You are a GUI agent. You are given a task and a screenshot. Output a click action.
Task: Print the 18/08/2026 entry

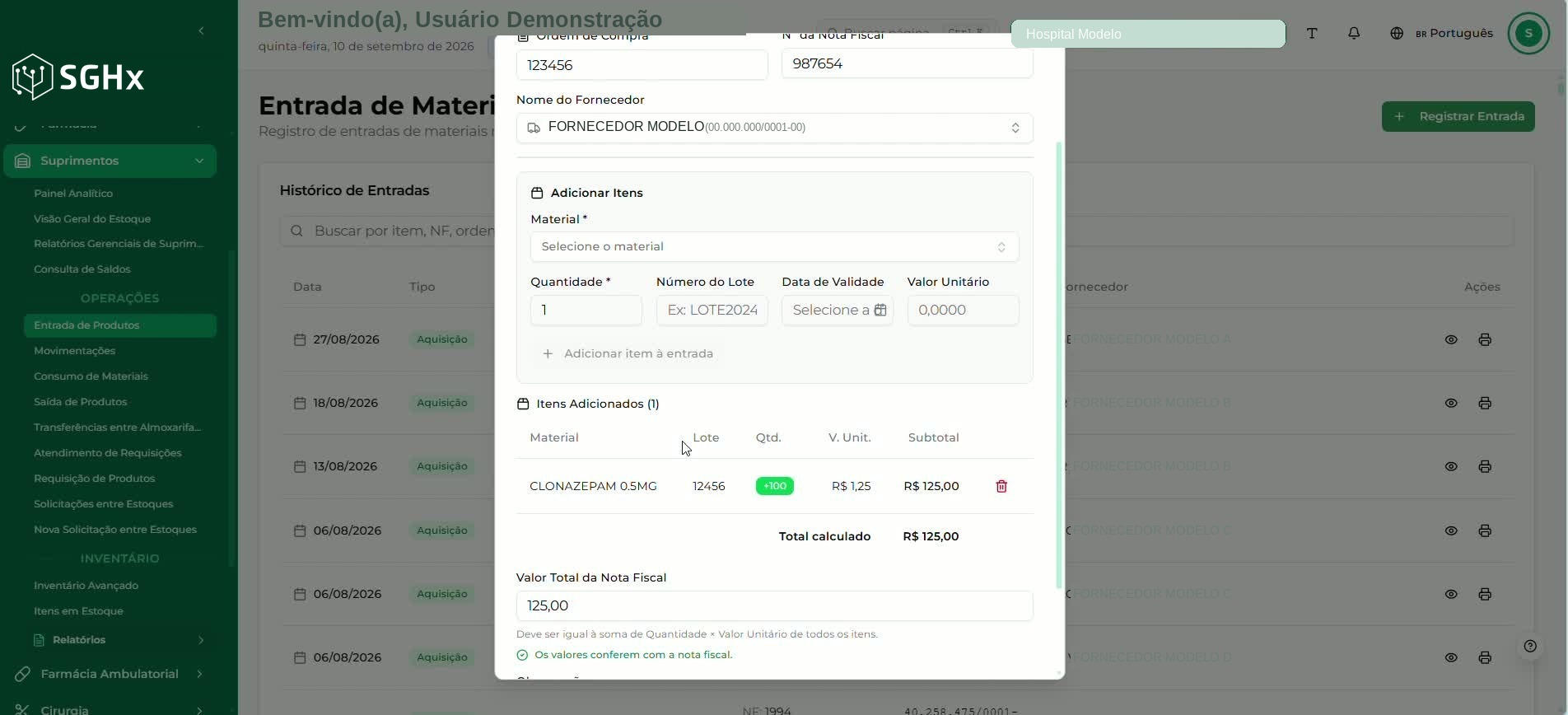(x=1485, y=403)
